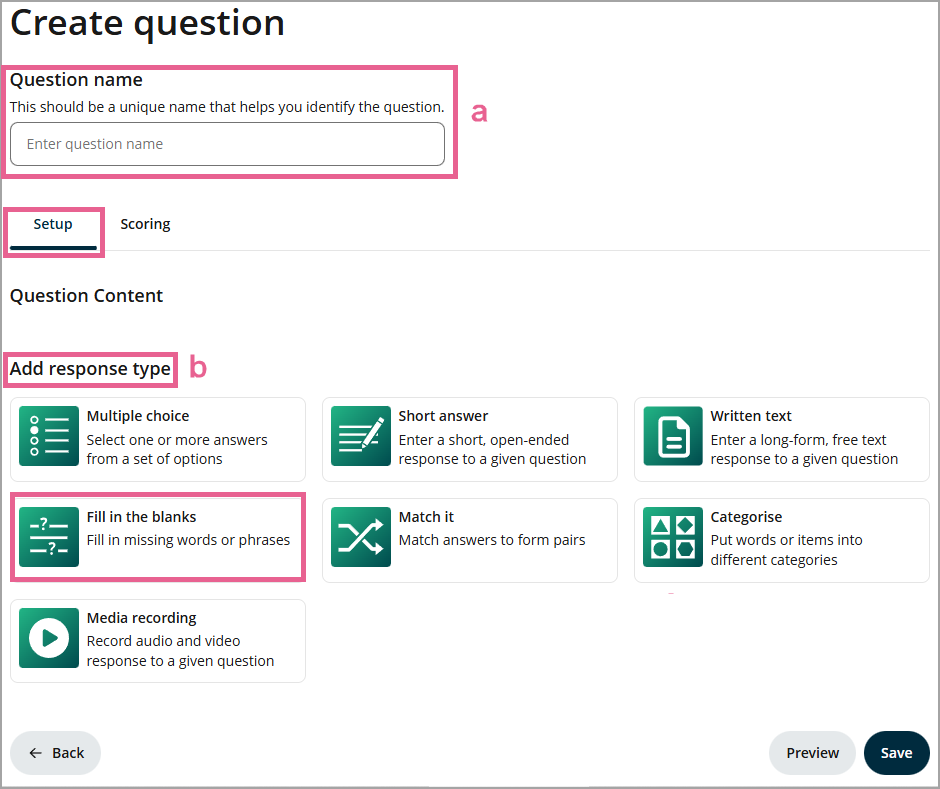940x789 pixels.
Task: Click the Media recording play icon
Action: (x=49, y=639)
